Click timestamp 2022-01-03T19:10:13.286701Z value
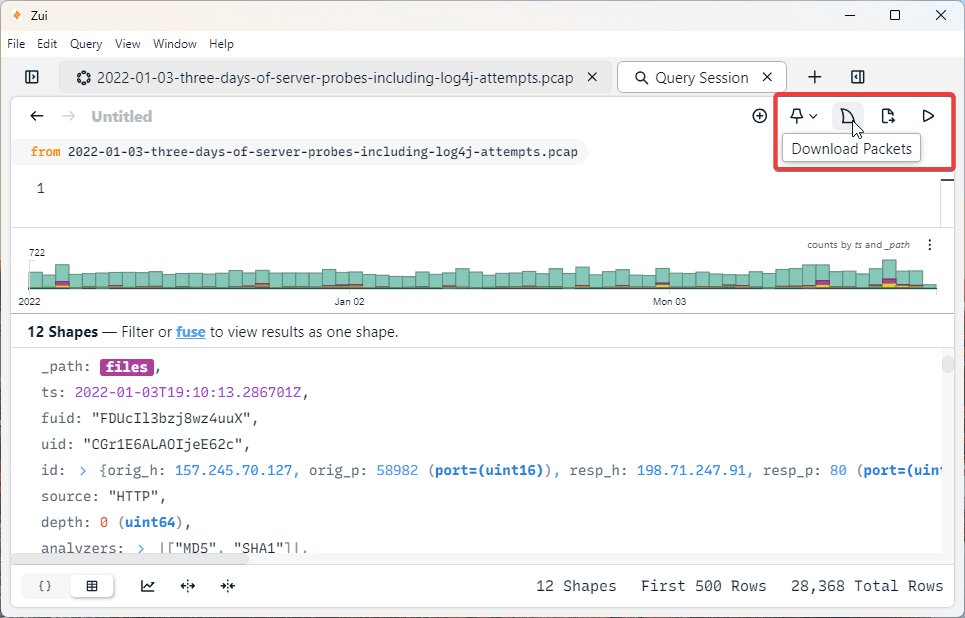The width and height of the screenshot is (965, 618). [188, 393]
